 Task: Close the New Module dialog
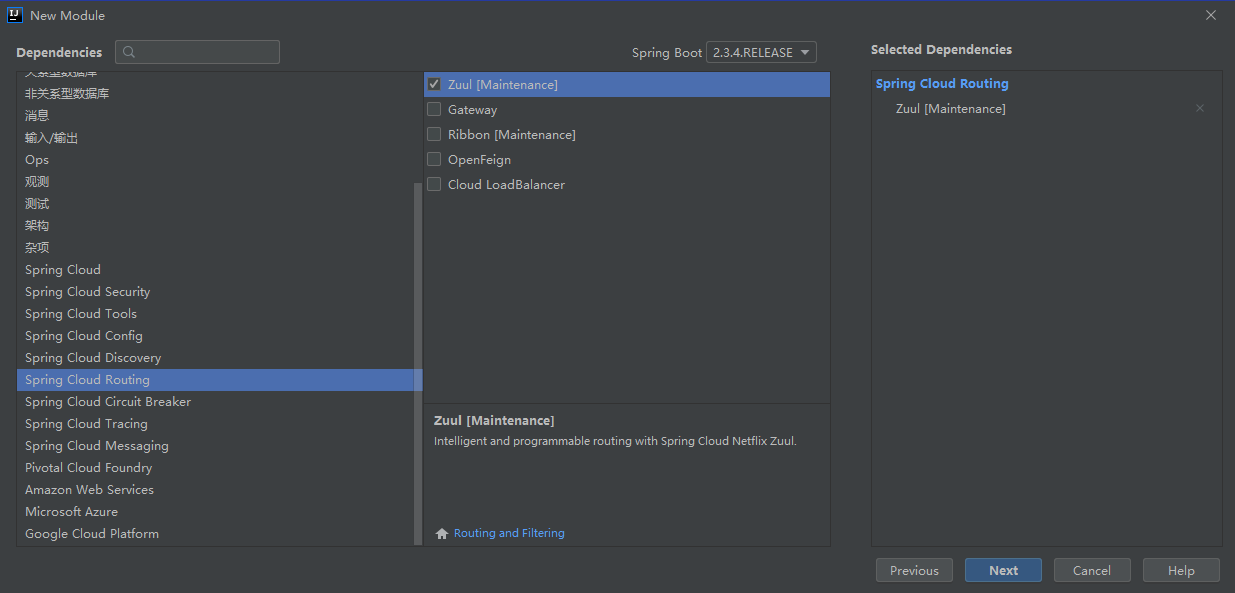[x=1211, y=15]
